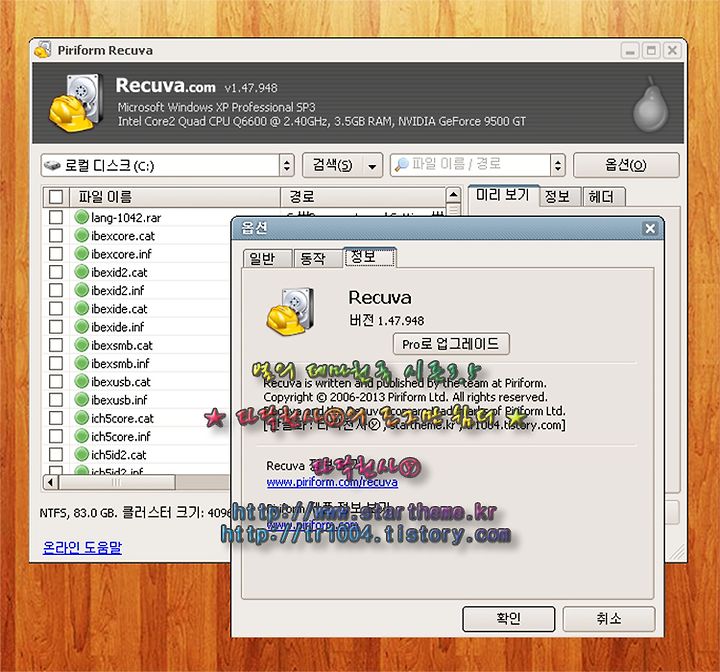Open the 로컬 디스크 (C:) drive dropdown
This screenshot has height=672, width=720.
287,165
